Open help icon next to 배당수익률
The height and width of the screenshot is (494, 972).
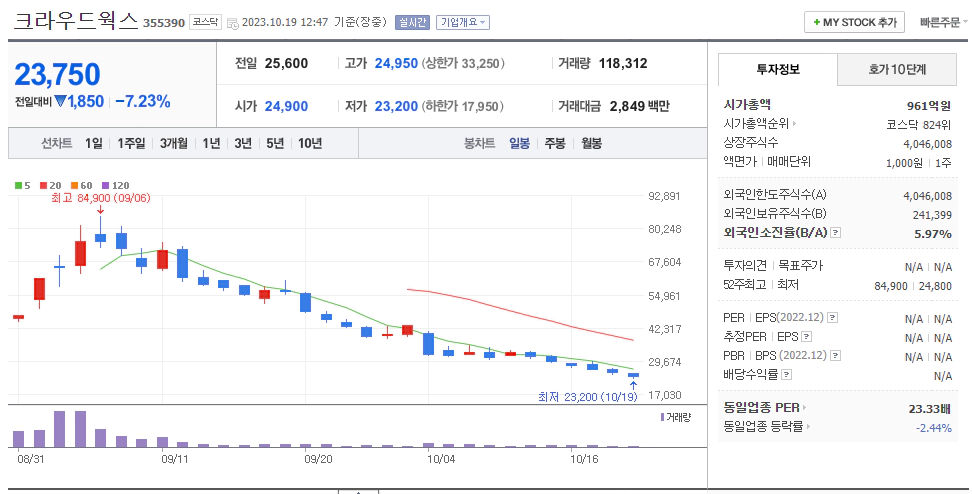coord(787,374)
